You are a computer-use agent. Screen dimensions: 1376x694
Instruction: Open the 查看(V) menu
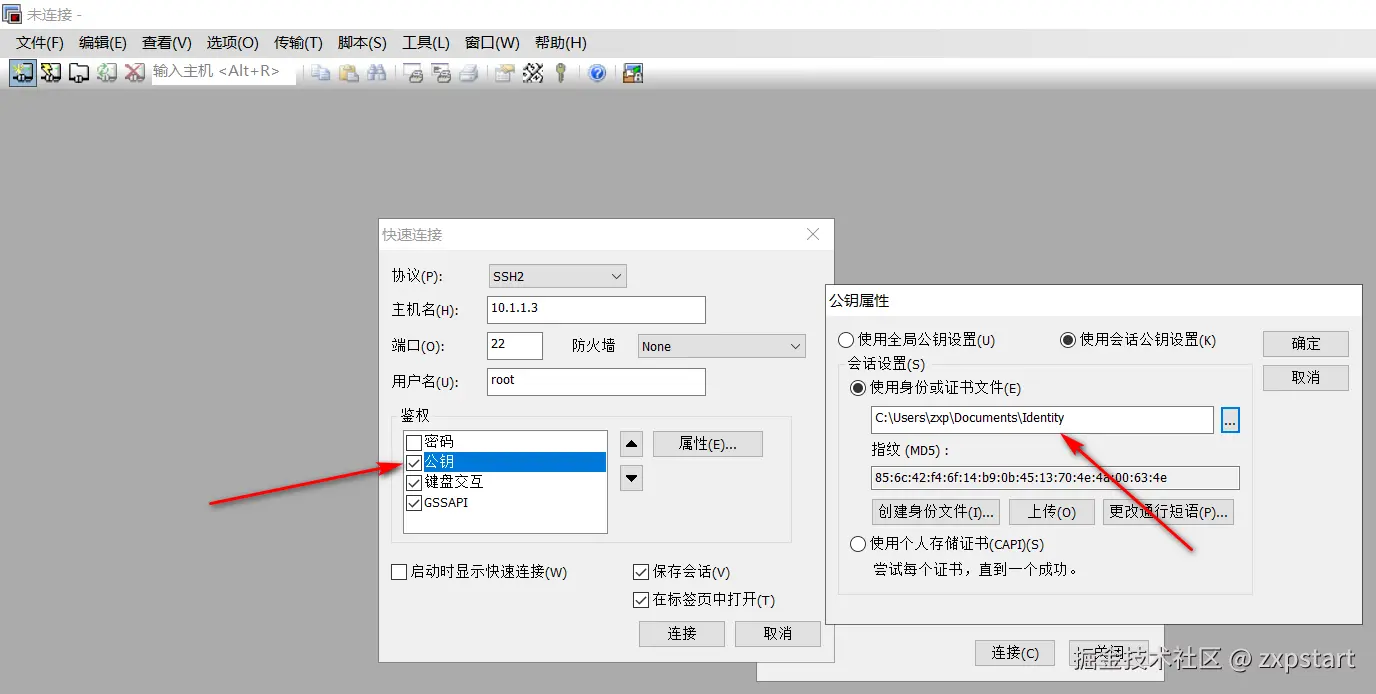167,43
